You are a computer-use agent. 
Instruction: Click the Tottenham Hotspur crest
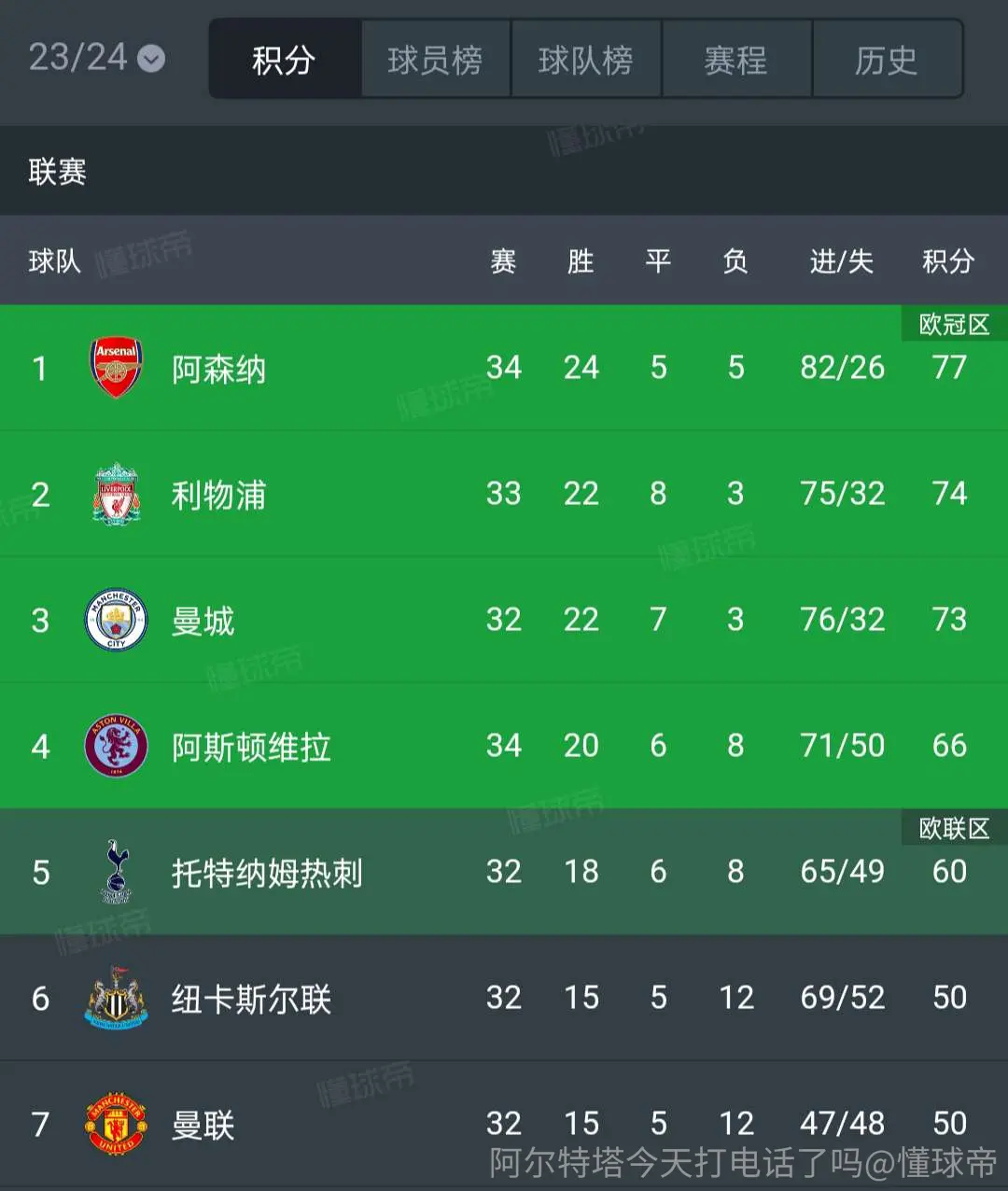coord(116,872)
